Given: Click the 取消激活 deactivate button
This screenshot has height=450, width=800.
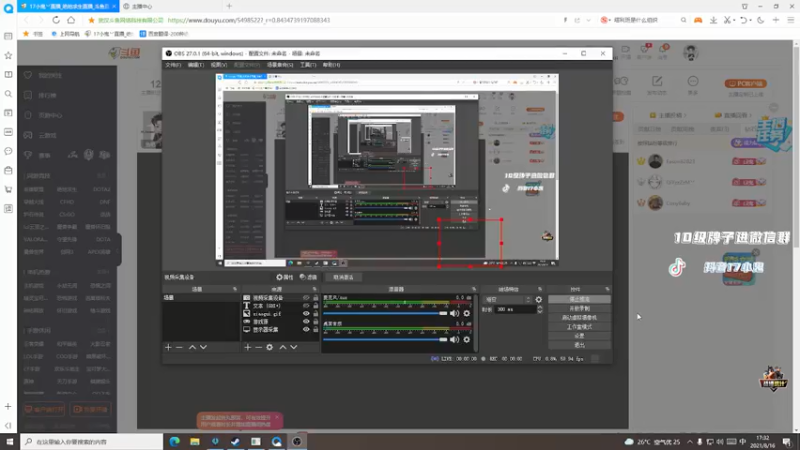Looking at the screenshot, I should coord(343,277).
